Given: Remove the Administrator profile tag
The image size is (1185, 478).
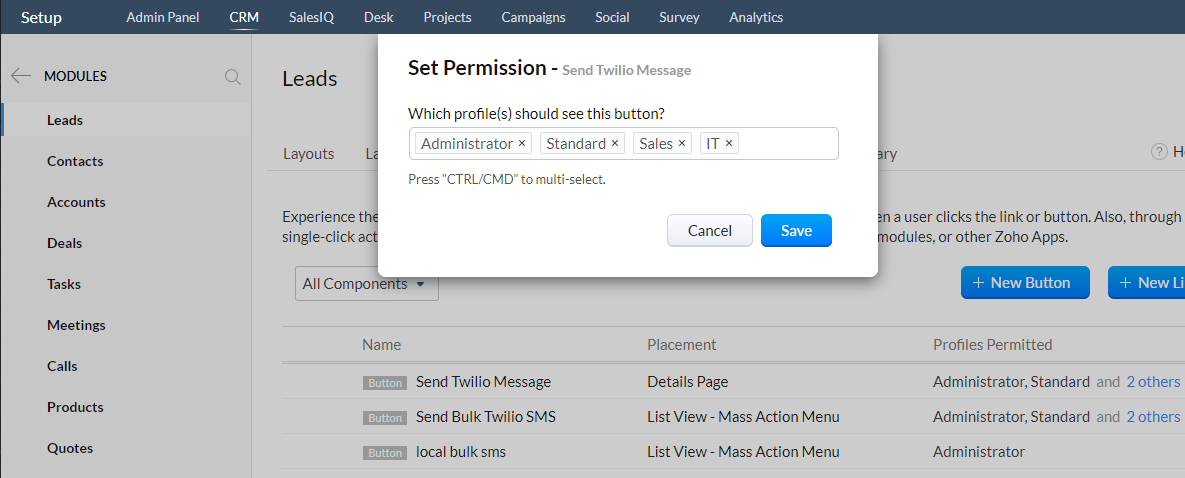Looking at the screenshot, I should click(521, 144).
